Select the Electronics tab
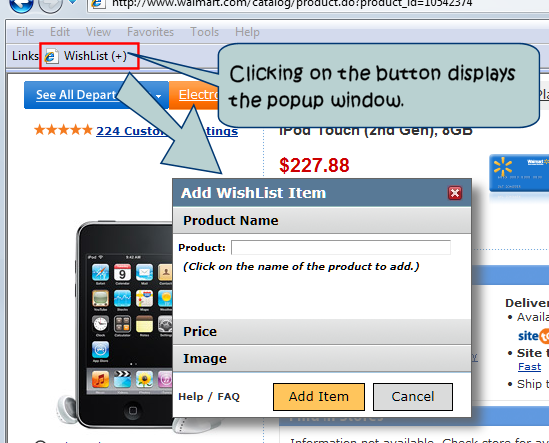 click(x=194, y=95)
